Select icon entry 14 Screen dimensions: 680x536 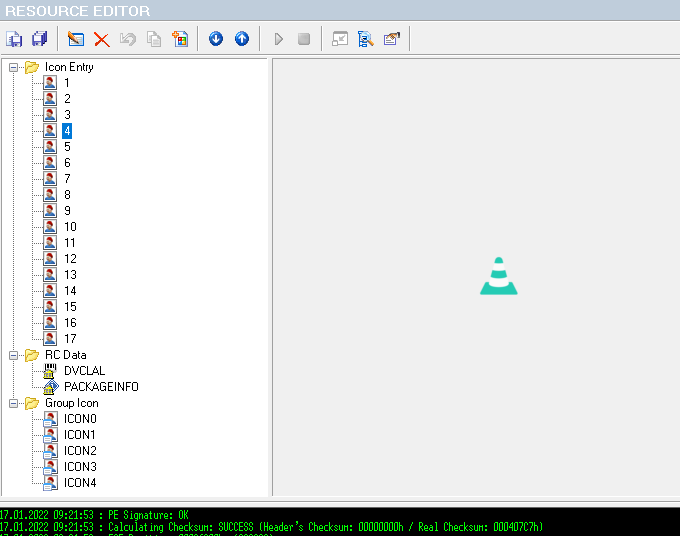click(x=70, y=291)
